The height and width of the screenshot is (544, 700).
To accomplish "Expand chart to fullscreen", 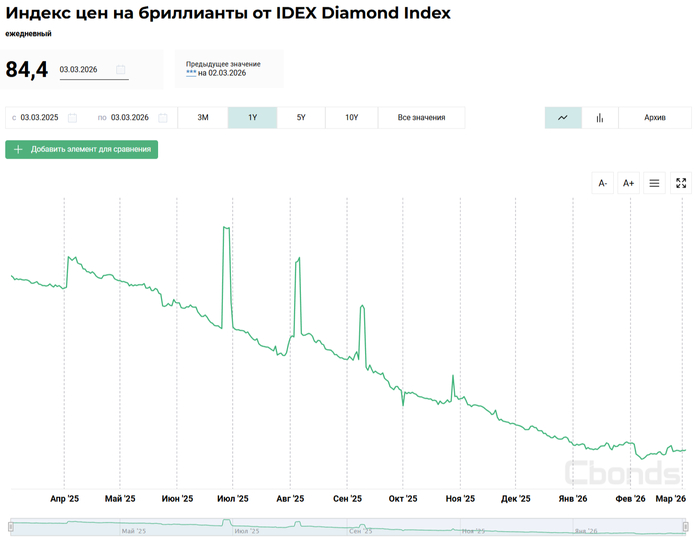I will coord(681,183).
